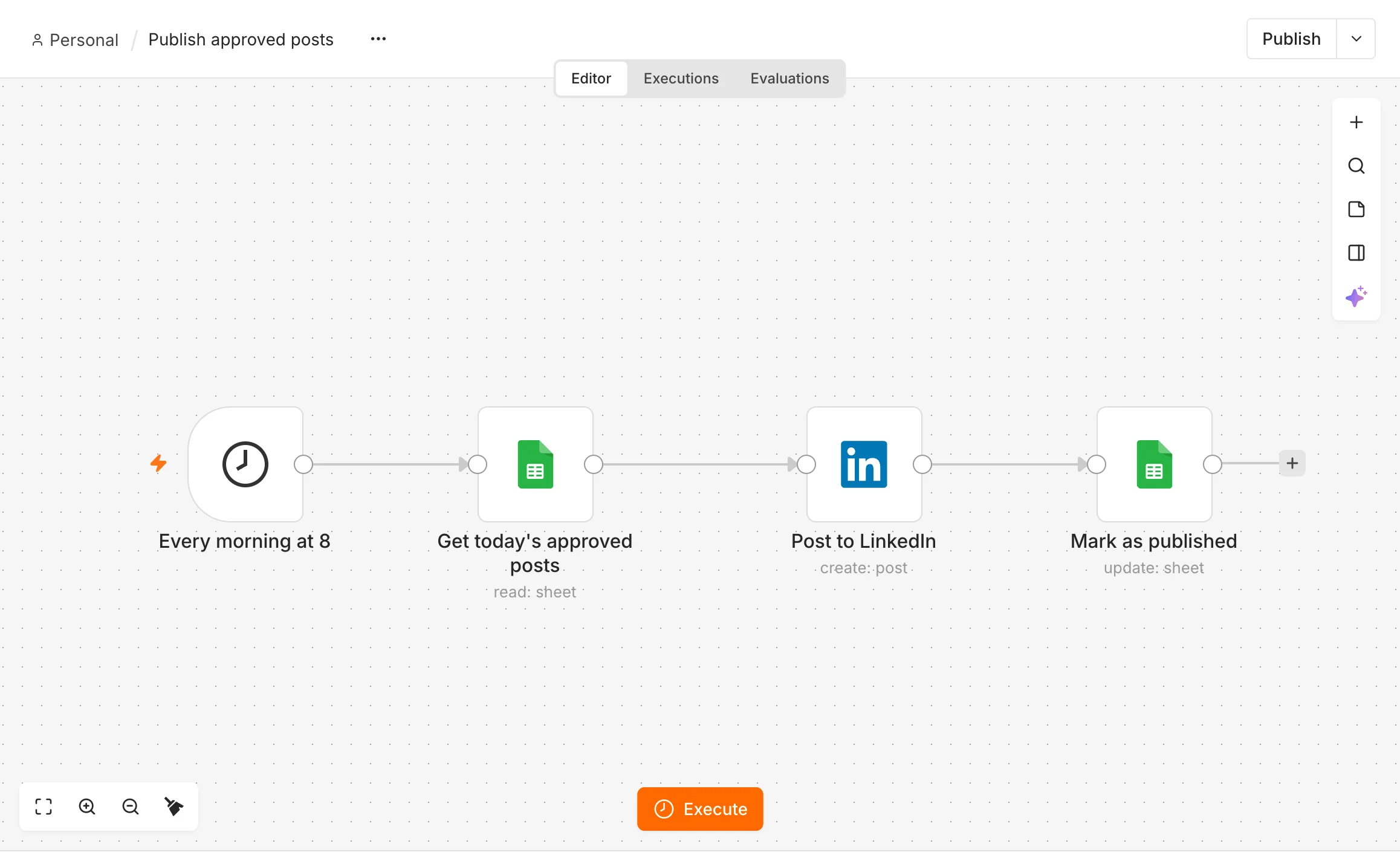Zoom in on the canvas
Image resolution: width=1400 pixels, height=861 pixels.
click(x=87, y=807)
